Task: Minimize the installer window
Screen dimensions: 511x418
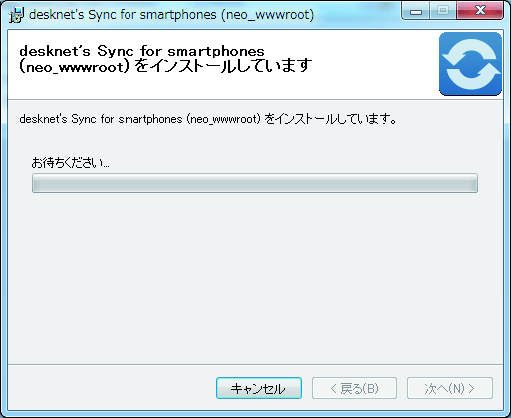Action: pyautogui.click(x=416, y=11)
